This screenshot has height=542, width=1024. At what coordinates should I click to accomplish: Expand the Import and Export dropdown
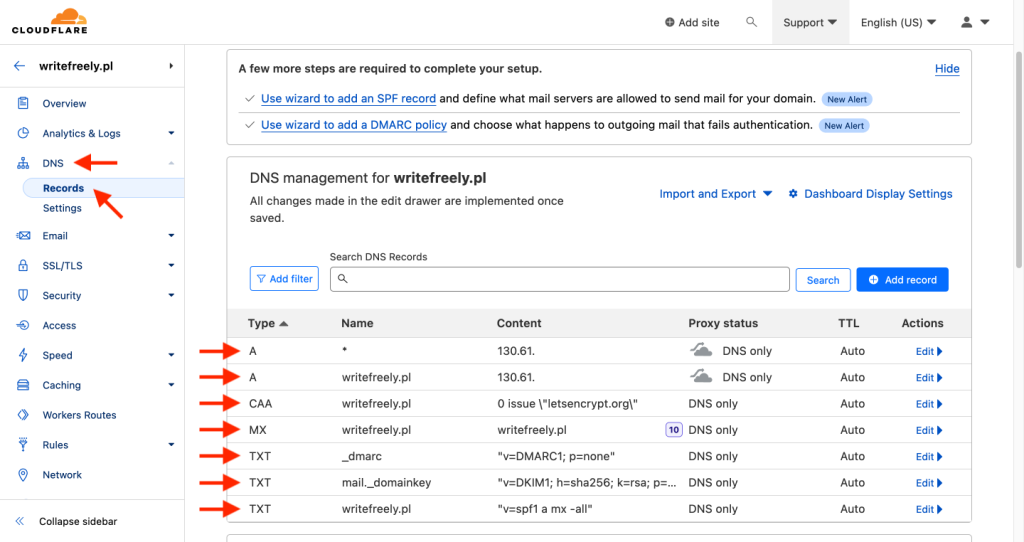coord(715,194)
